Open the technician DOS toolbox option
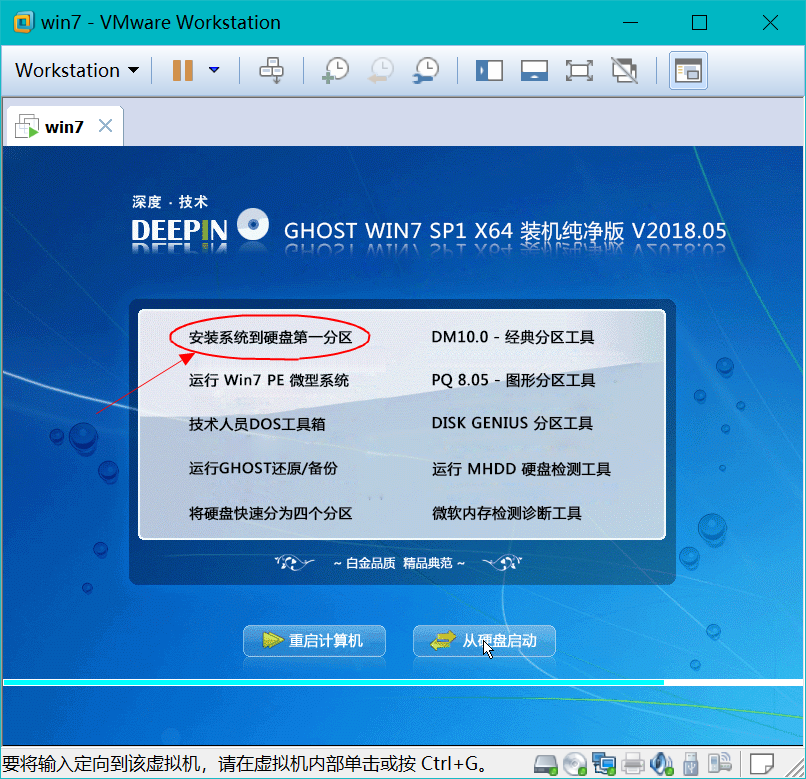Image resolution: width=806 pixels, height=779 pixels. click(x=257, y=424)
